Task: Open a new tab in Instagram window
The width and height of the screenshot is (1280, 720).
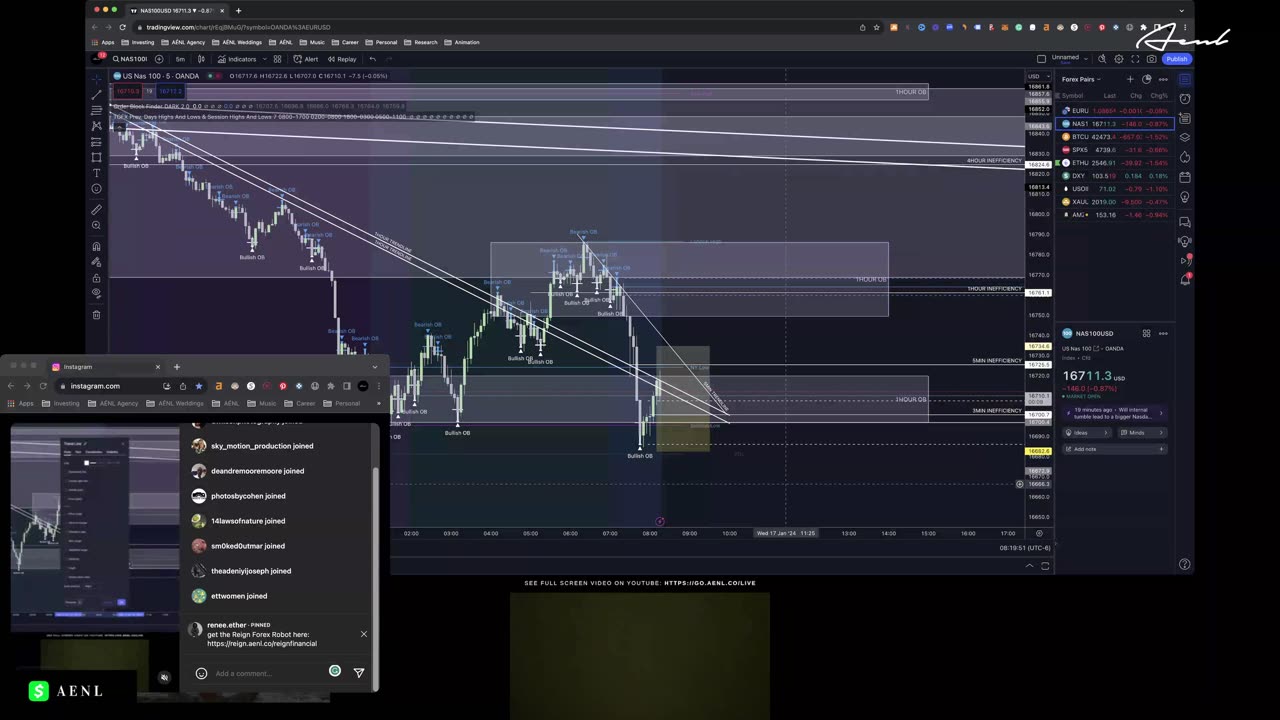Action: [x=177, y=367]
